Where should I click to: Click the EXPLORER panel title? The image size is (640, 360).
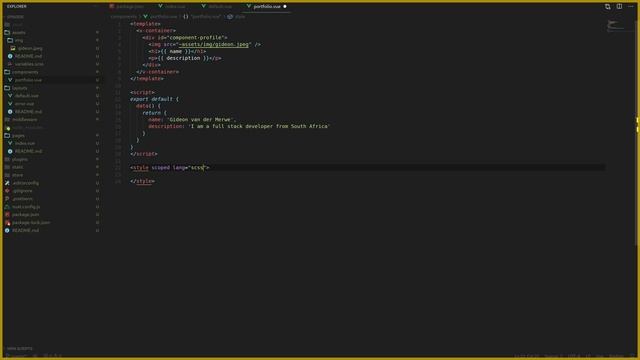click(17, 7)
